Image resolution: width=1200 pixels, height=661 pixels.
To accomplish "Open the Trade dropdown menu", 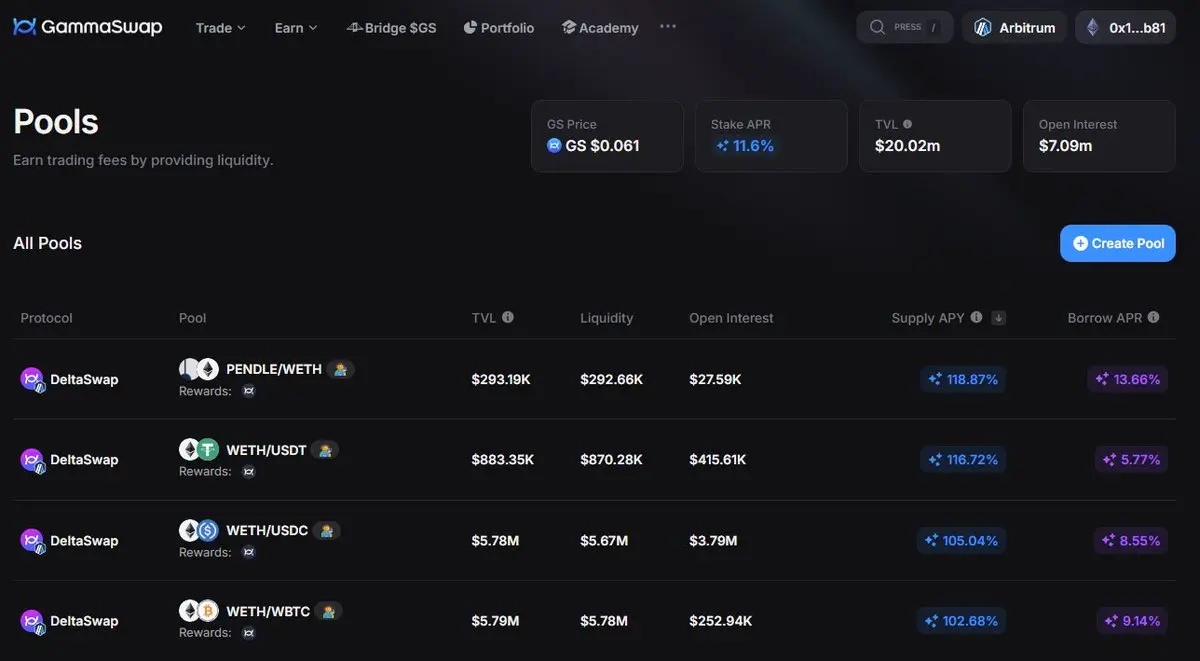I will [220, 28].
